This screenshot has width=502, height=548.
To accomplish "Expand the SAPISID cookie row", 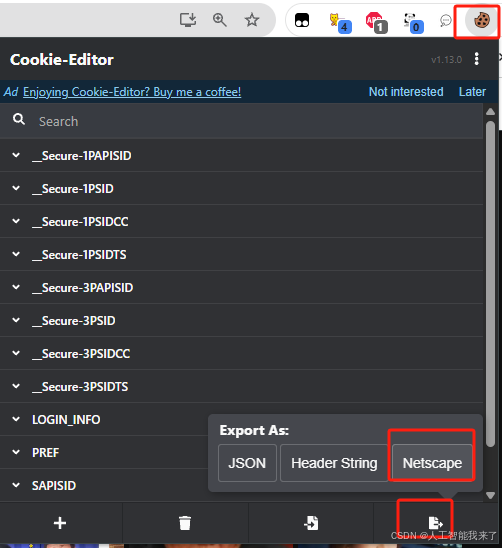I will pos(104,485).
